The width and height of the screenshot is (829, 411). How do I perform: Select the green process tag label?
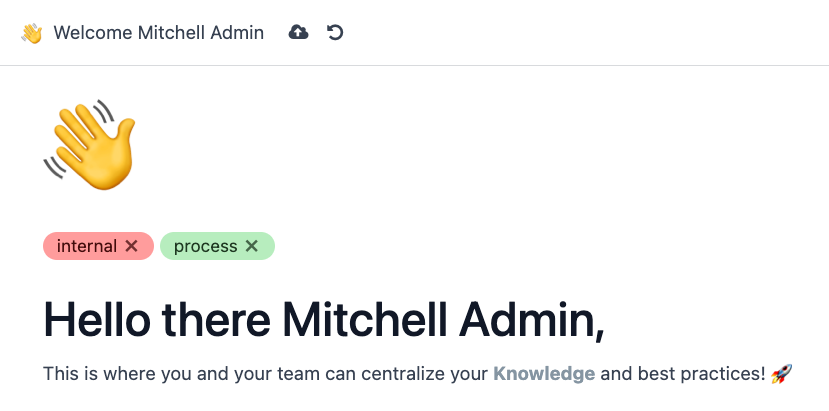[x=205, y=246]
